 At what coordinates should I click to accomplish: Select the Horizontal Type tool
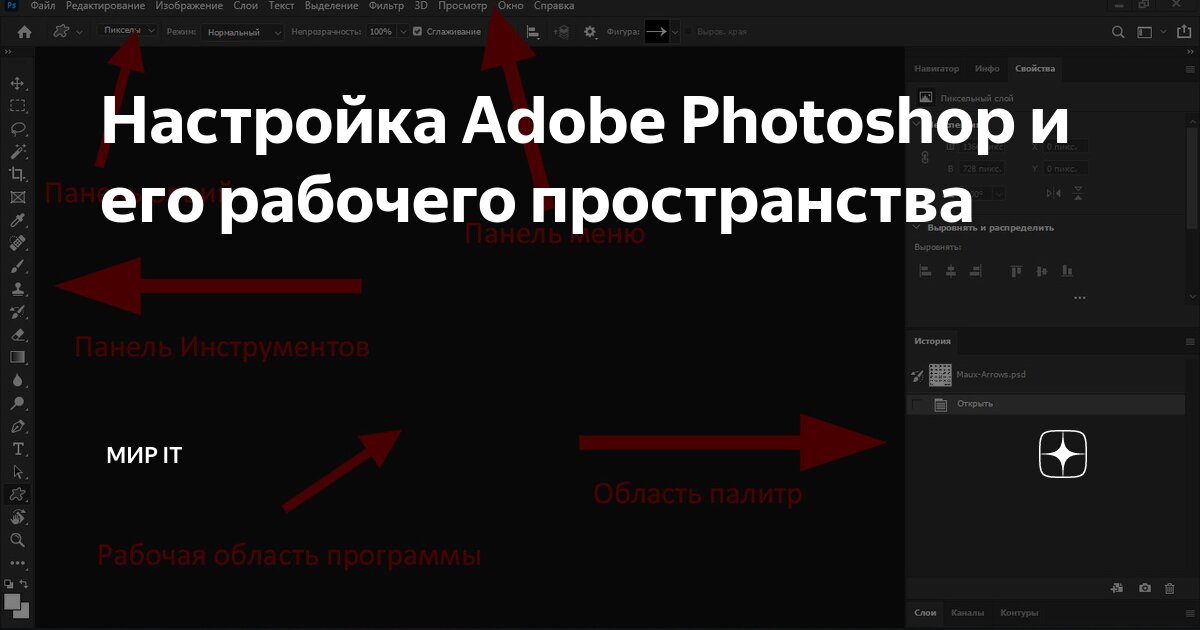[x=17, y=449]
